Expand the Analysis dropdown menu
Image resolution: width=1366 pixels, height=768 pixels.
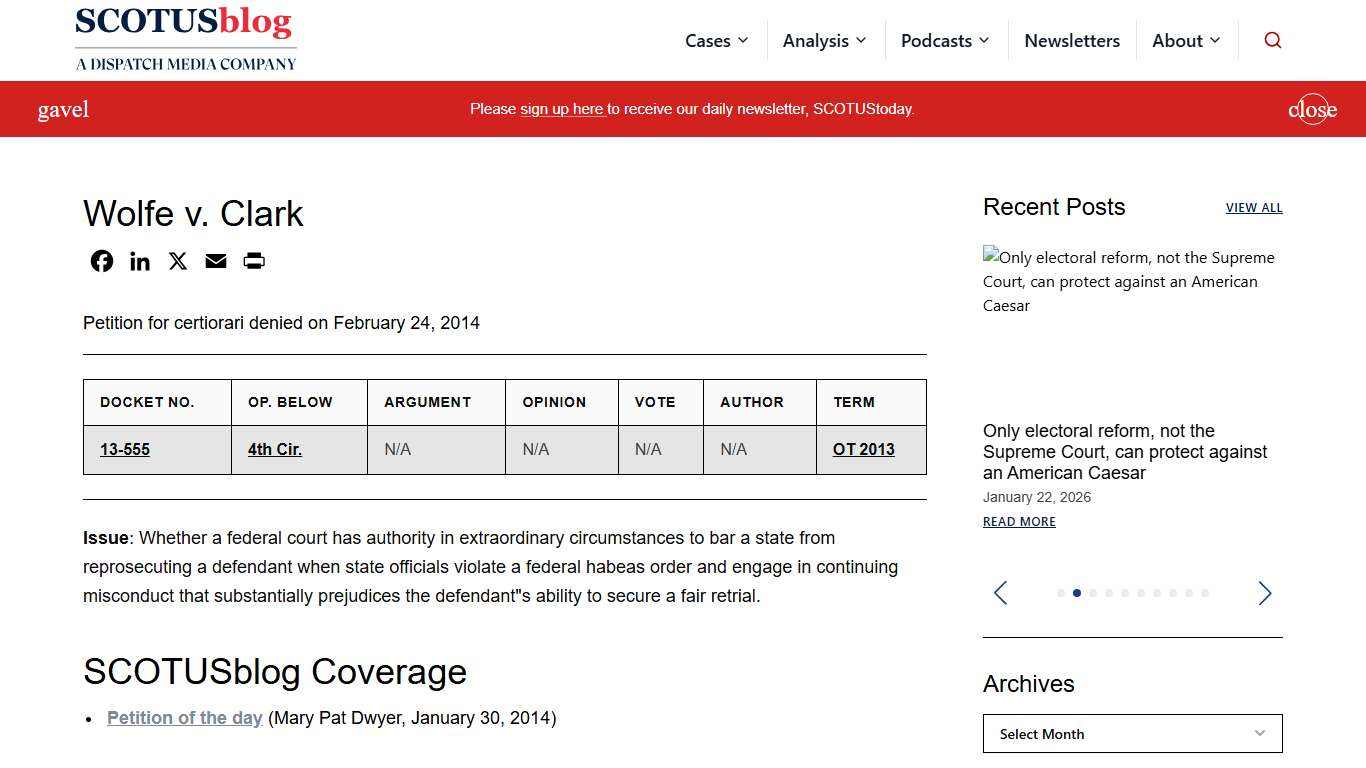tap(824, 41)
